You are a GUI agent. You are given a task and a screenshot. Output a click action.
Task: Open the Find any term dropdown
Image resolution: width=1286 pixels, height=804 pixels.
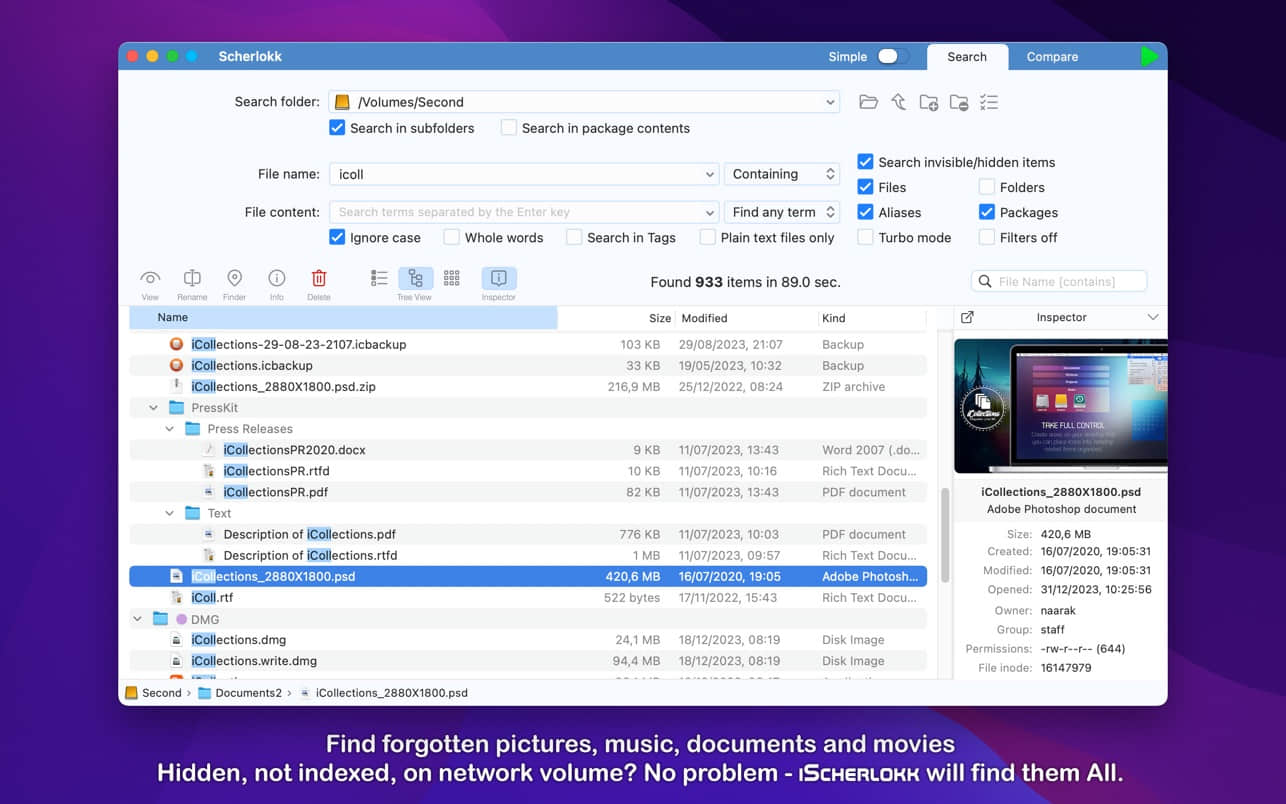coord(782,212)
